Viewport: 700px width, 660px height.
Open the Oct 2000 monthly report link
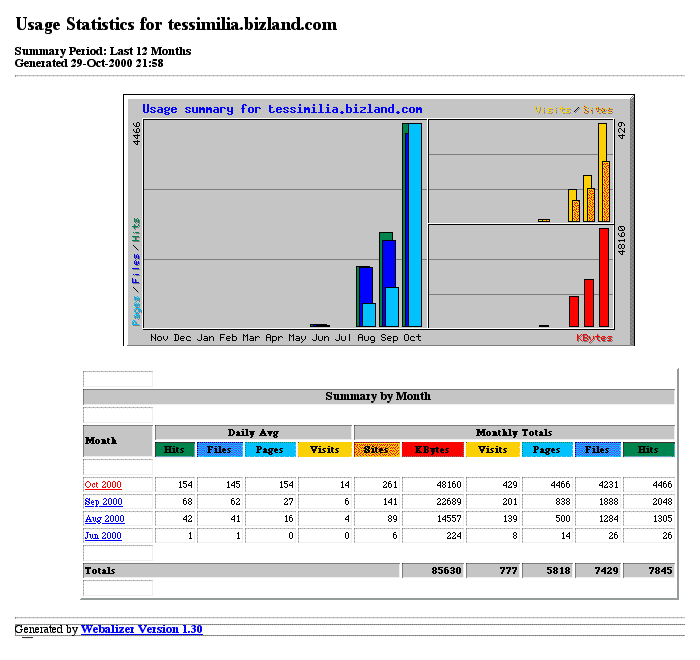pos(103,485)
